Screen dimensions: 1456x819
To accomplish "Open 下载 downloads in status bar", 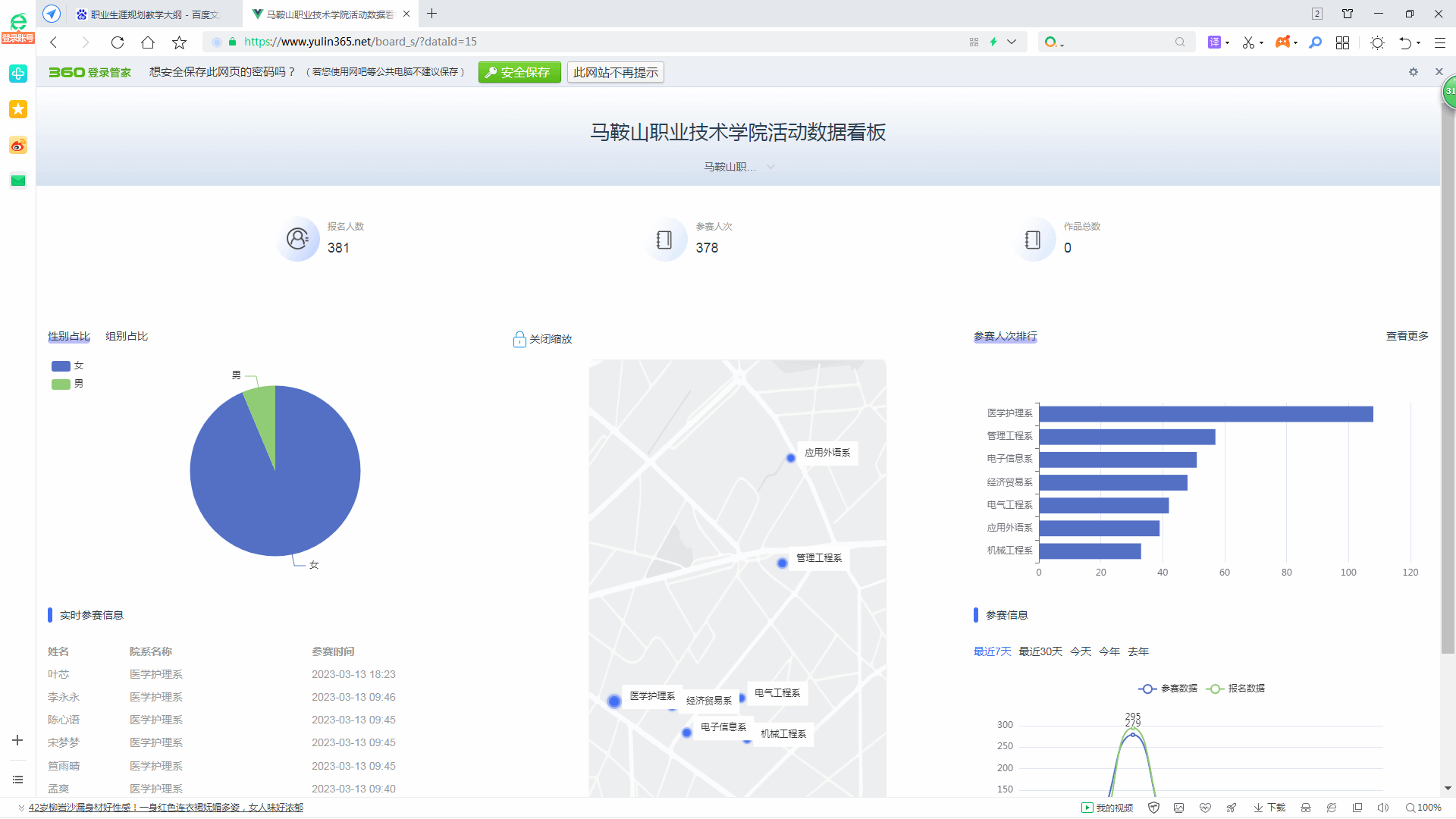I will pyautogui.click(x=1269, y=808).
